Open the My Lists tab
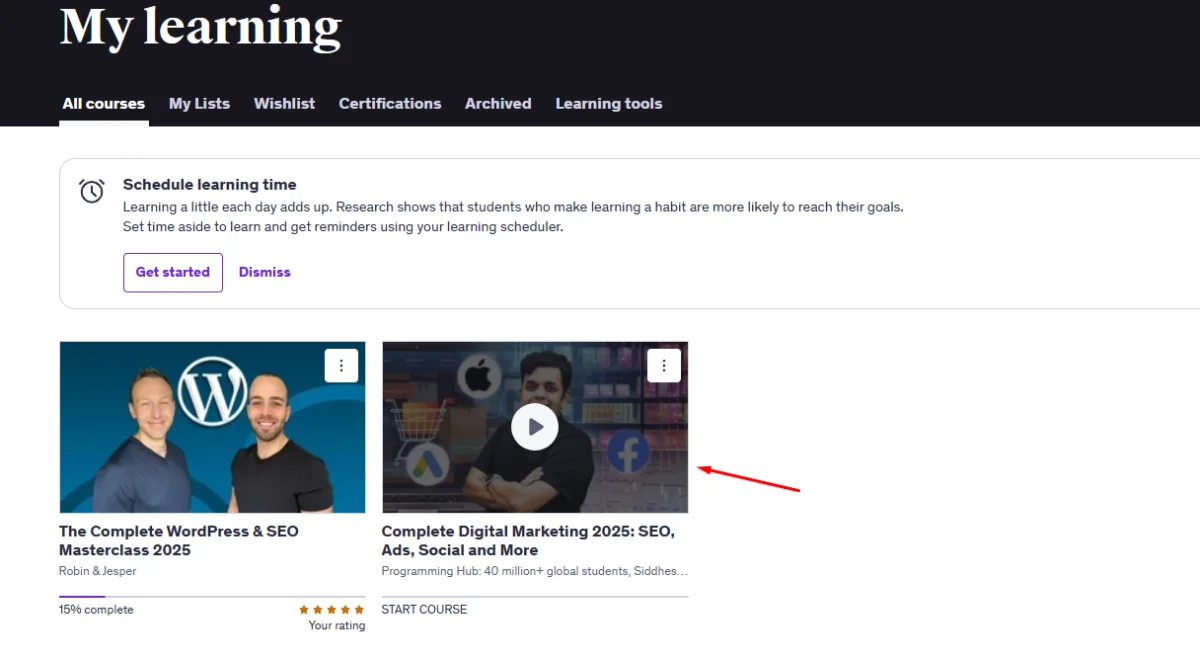Image resolution: width=1200 pixels, height=661 pixels. tap(199, 103)
